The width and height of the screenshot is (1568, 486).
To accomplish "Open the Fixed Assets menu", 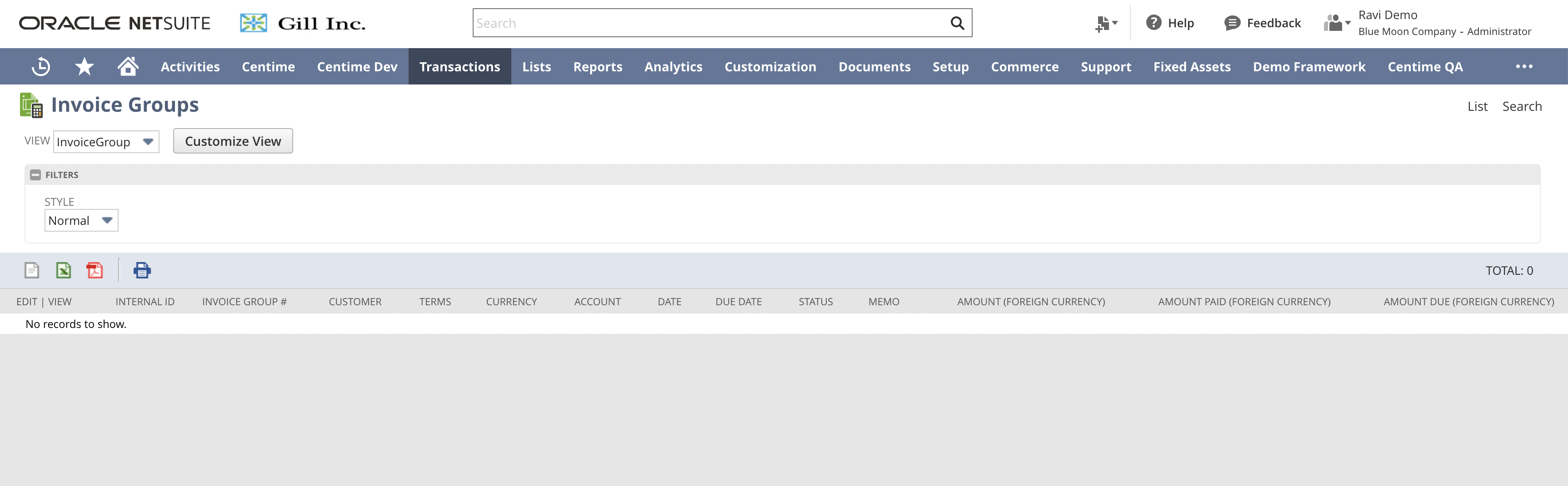I will coord(1191,66).
